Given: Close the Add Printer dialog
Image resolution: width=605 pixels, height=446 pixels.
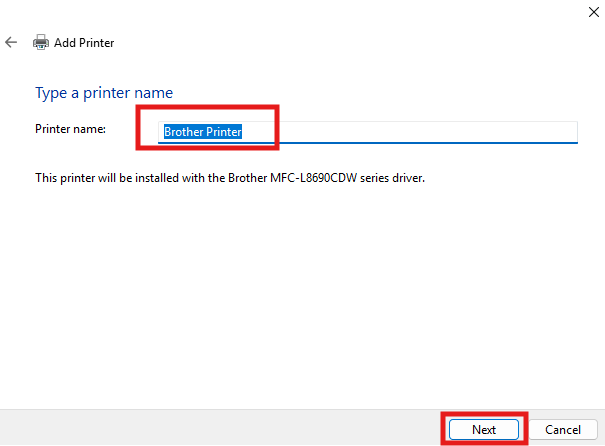Looking at the screenshot, I should pyautogui.click(x=593, y=12).
